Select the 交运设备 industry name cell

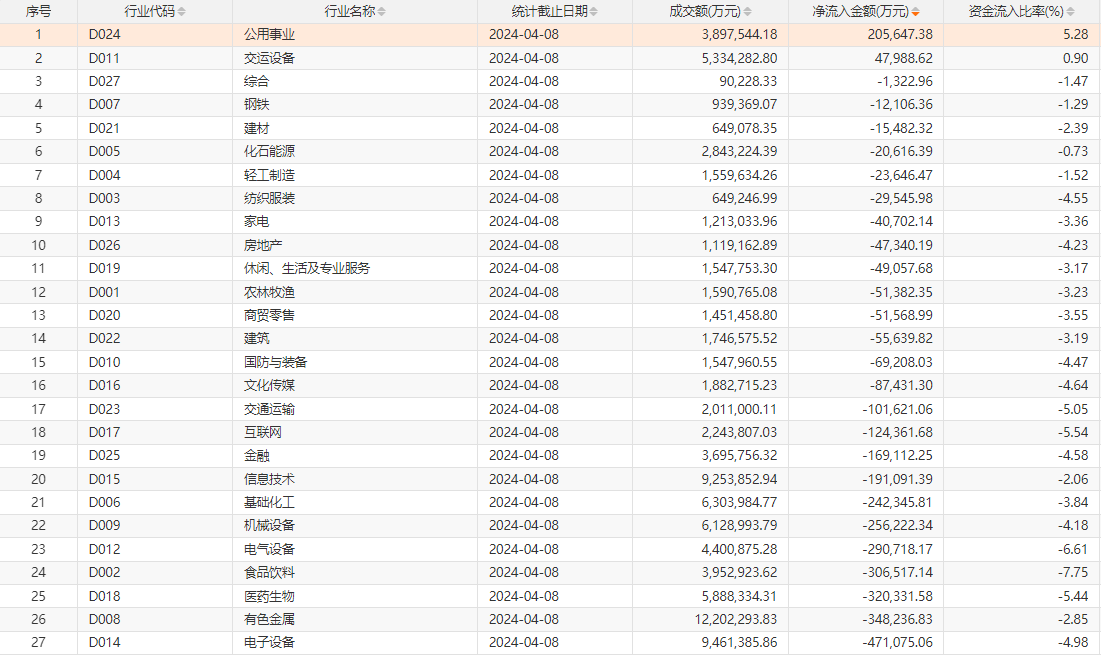[x=269, y=58]
